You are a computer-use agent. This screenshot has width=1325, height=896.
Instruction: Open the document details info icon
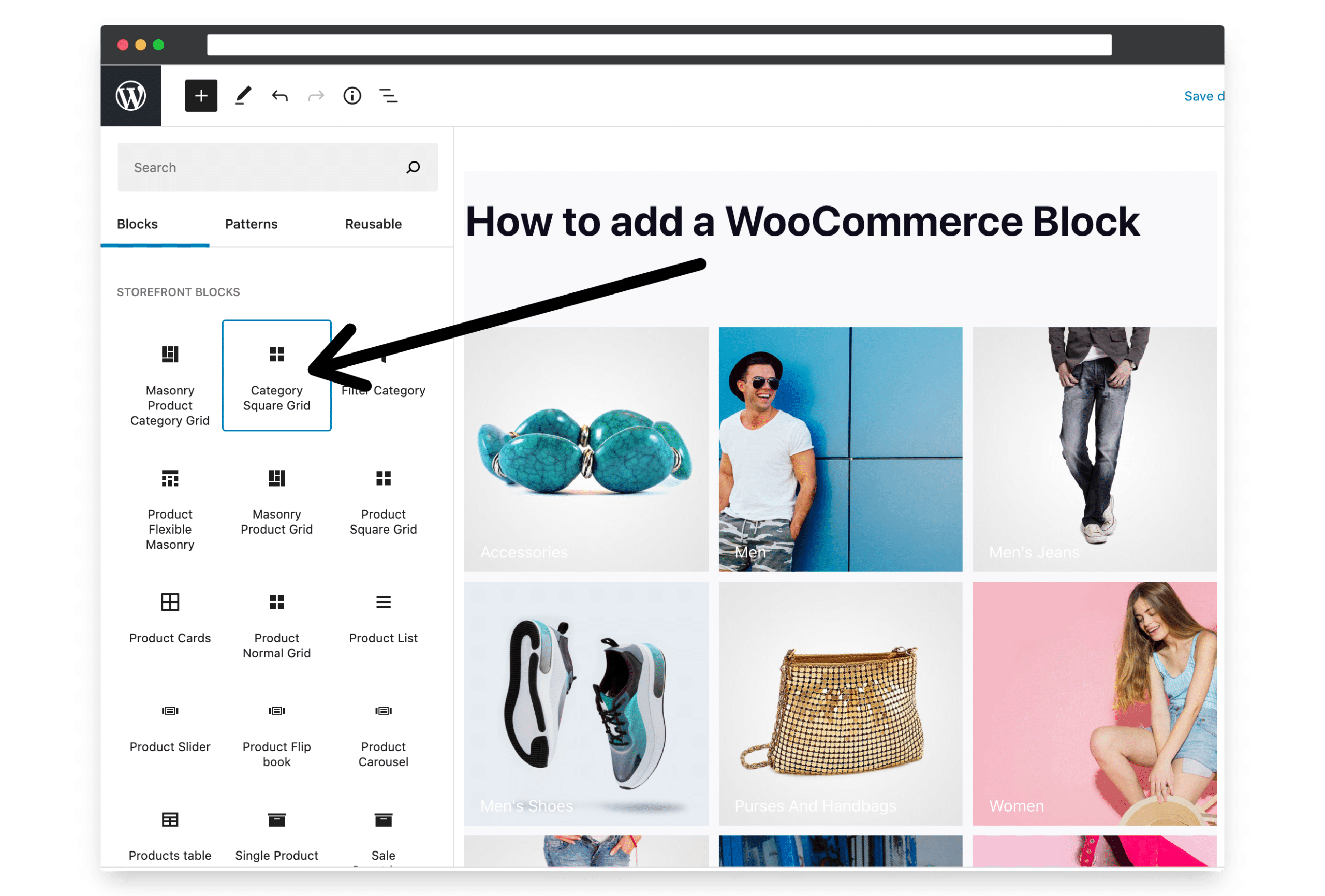352,95
